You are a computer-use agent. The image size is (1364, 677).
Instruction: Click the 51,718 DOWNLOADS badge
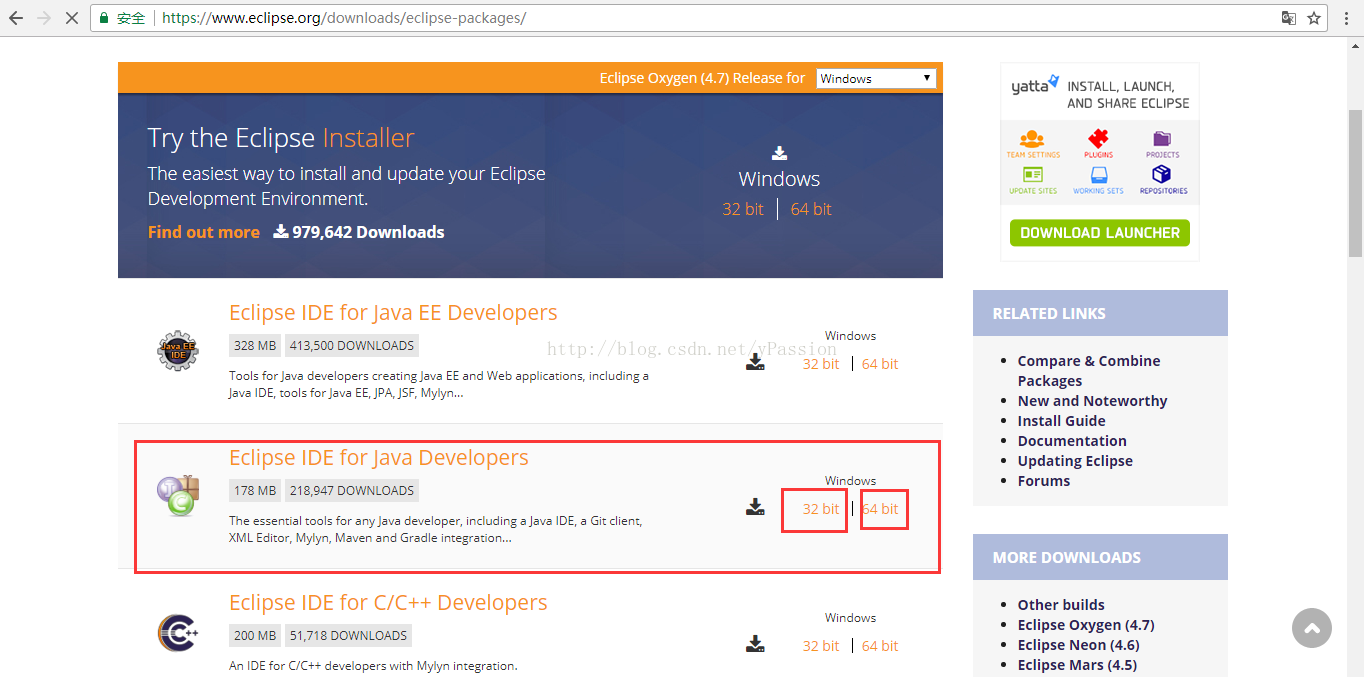[348, 636]
